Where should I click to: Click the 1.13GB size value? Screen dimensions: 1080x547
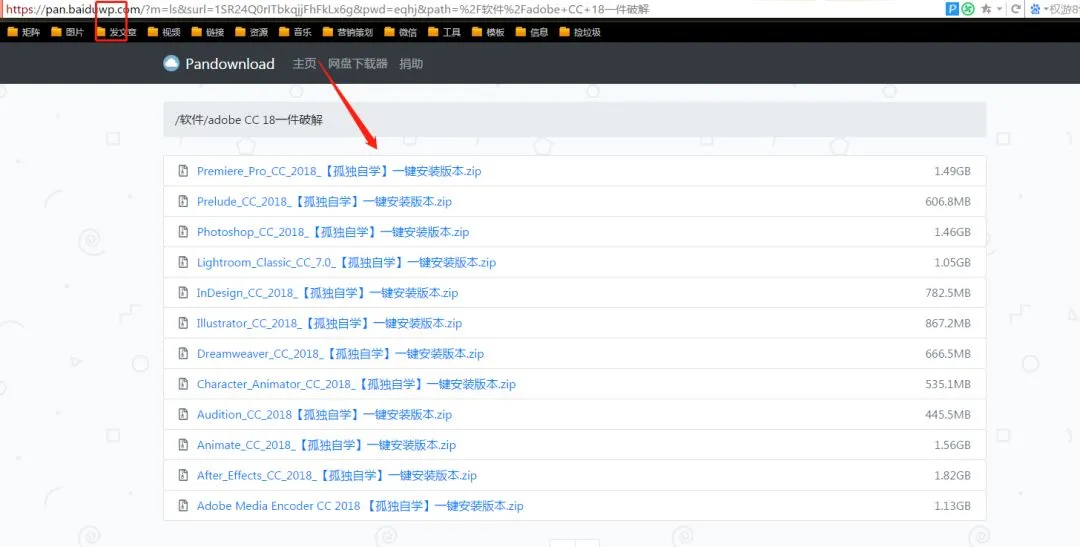952,506
